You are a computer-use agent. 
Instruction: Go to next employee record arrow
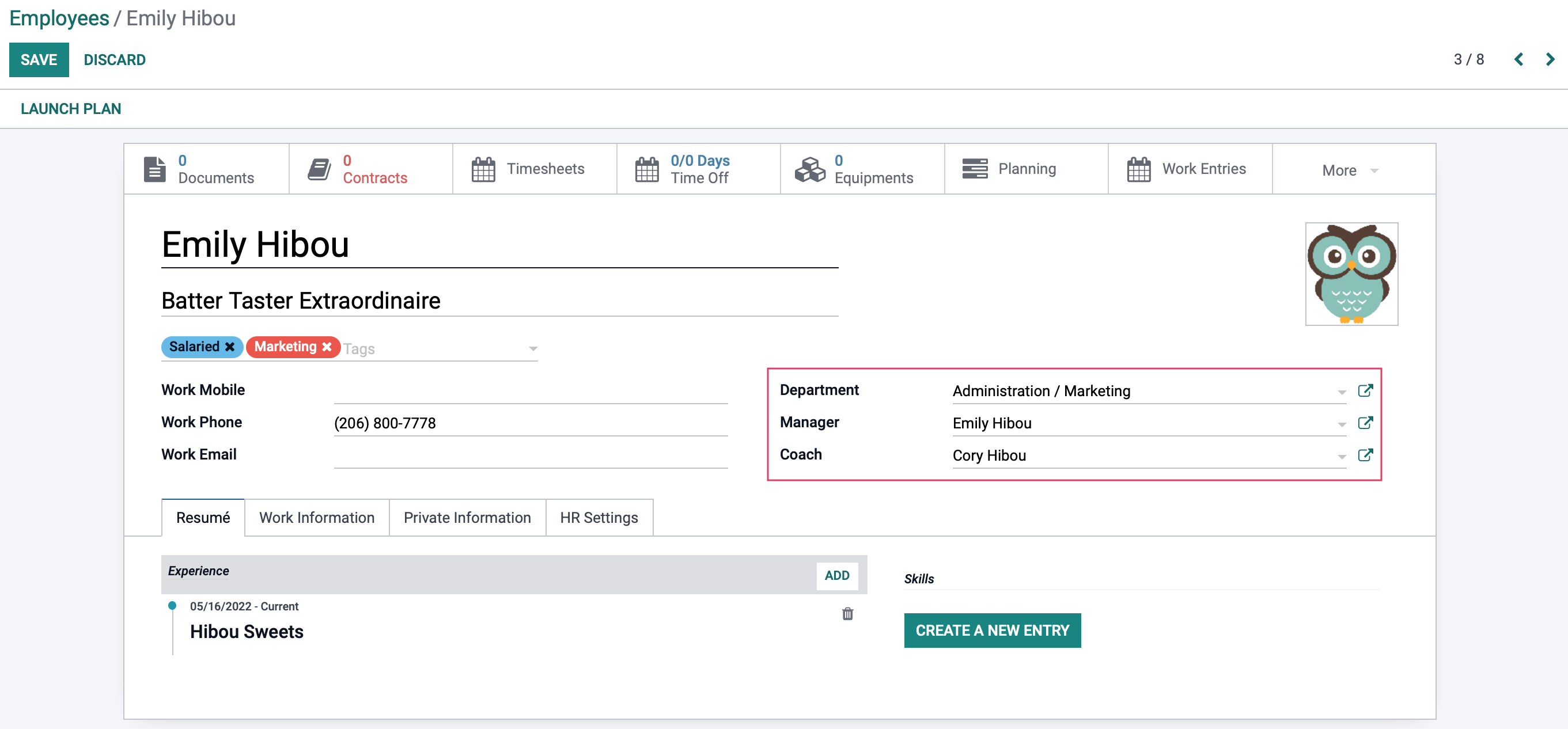click(x=1550, y=59)
